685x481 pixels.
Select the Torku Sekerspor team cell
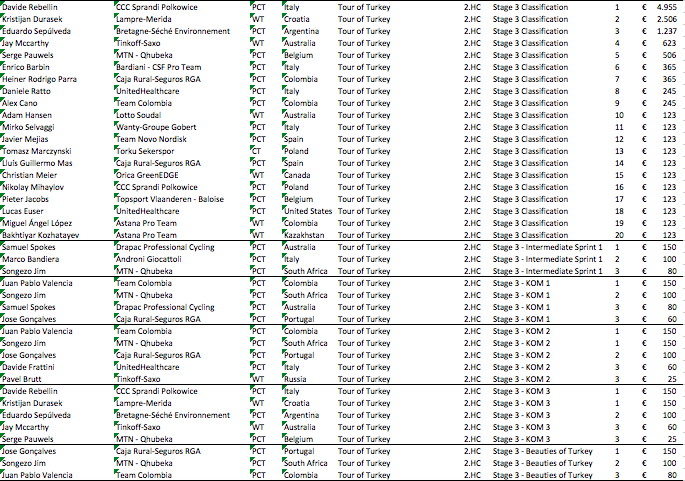pyautogui.click(x=145, y=151)
